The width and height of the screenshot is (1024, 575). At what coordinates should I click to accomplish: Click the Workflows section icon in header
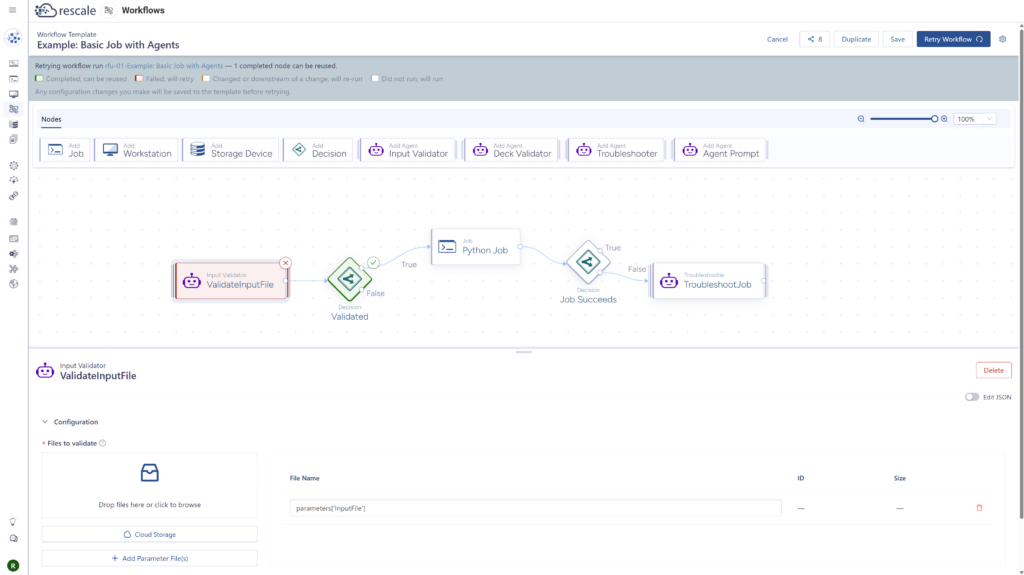(x=109, y=10)
